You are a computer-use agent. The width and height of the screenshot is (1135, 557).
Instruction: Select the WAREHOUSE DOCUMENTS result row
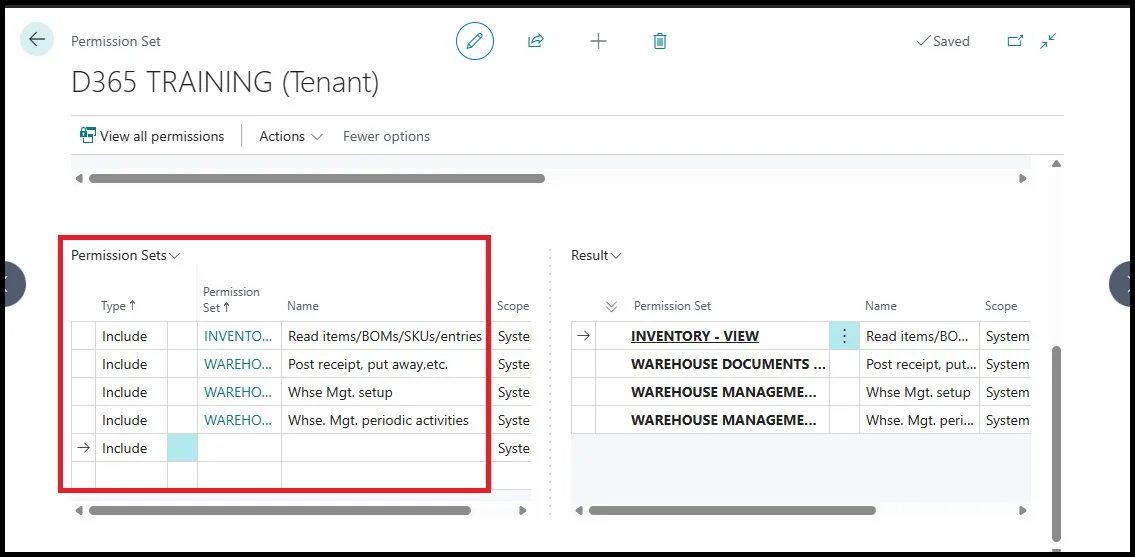728,364
